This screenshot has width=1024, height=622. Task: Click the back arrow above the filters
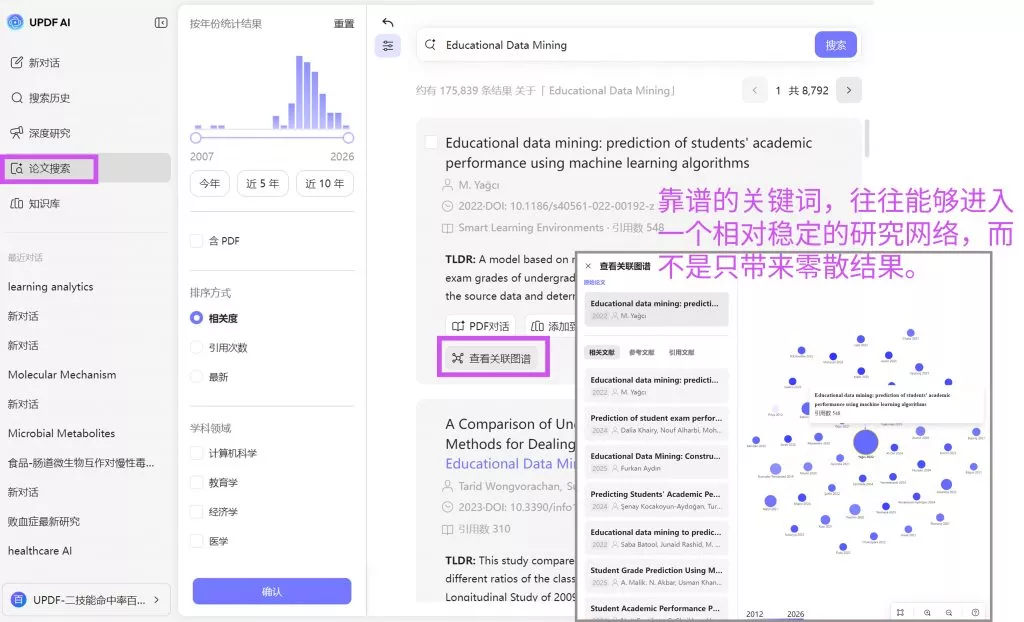[x=387, y=20]
